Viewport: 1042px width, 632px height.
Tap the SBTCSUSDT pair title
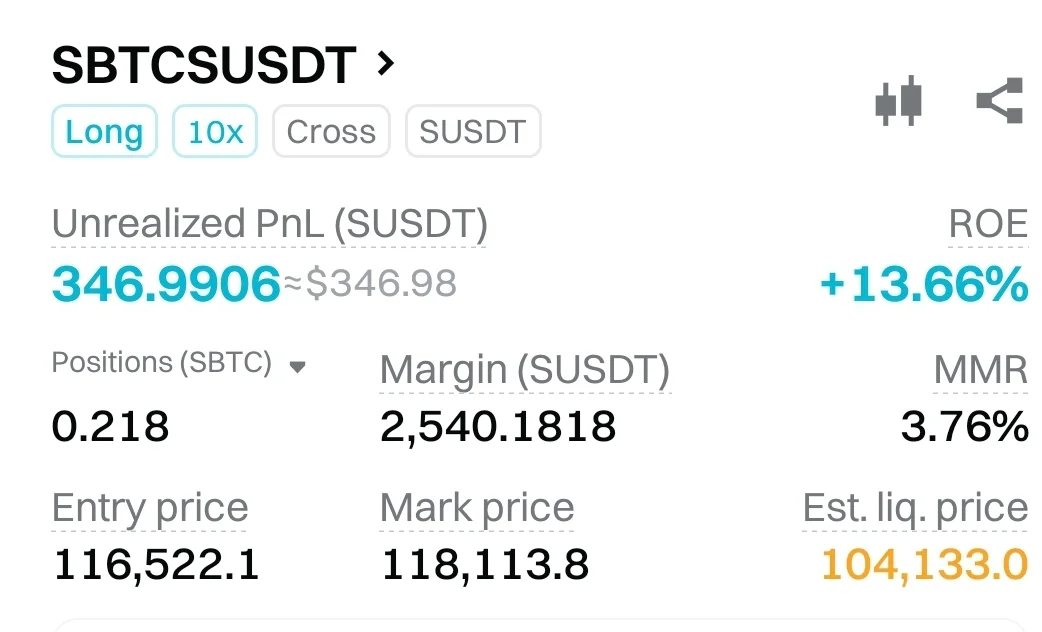click(x=204, y=66)
